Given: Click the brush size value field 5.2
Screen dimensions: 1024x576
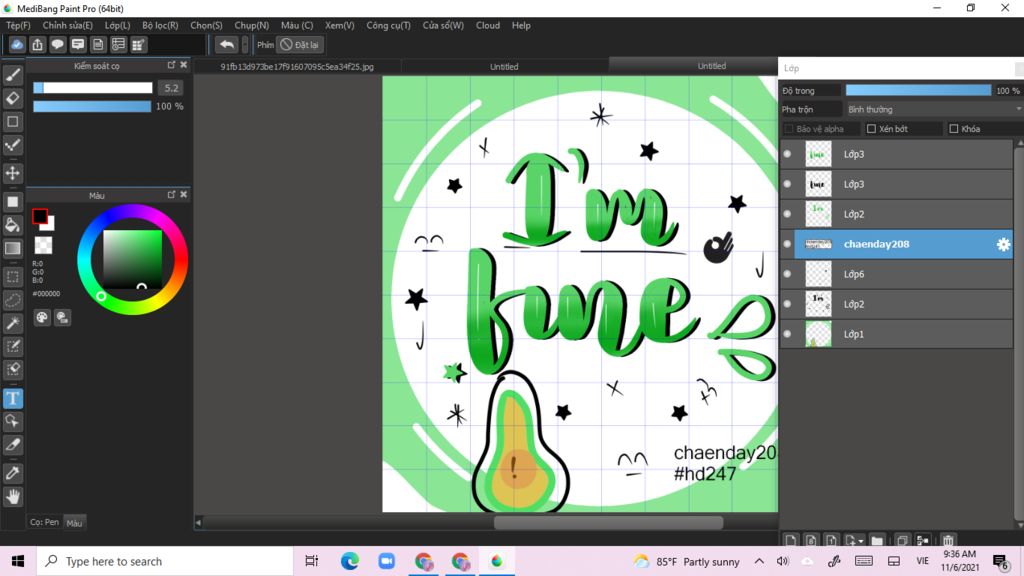Looking at the screenshot, I should pos(171,88).
